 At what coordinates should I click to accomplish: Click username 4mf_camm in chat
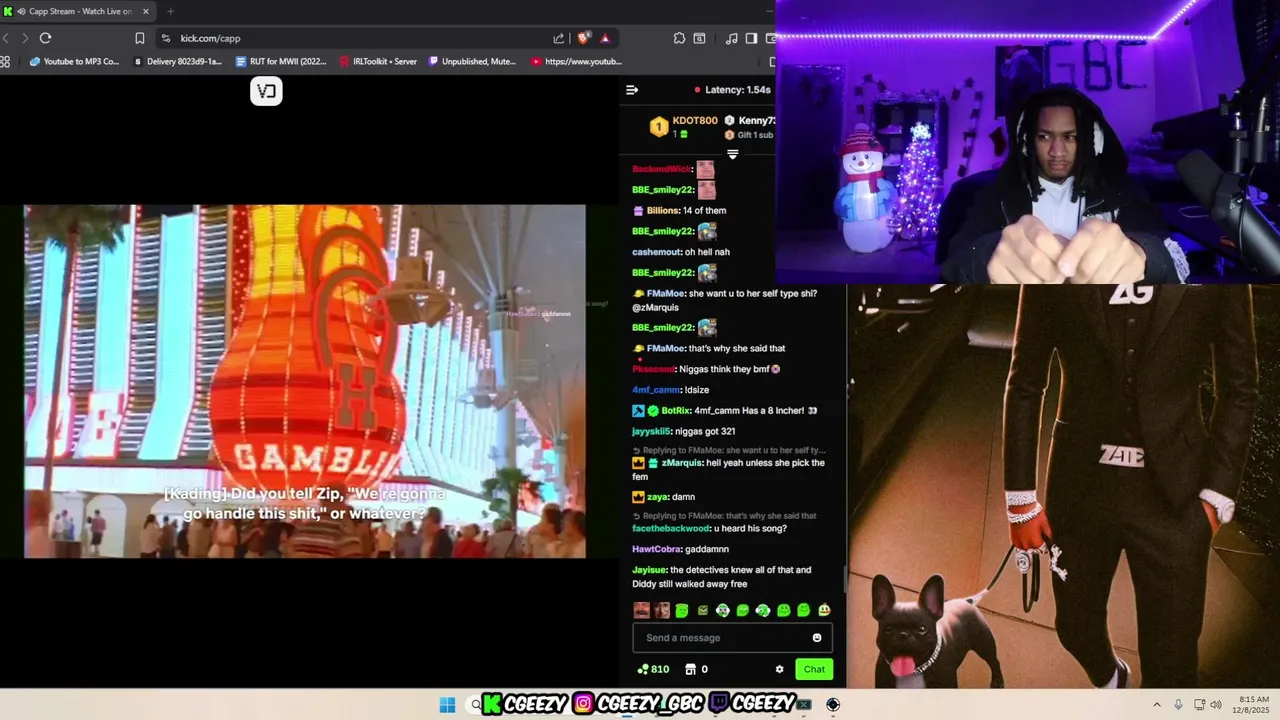pyautogui.click(x=656, y=390)
